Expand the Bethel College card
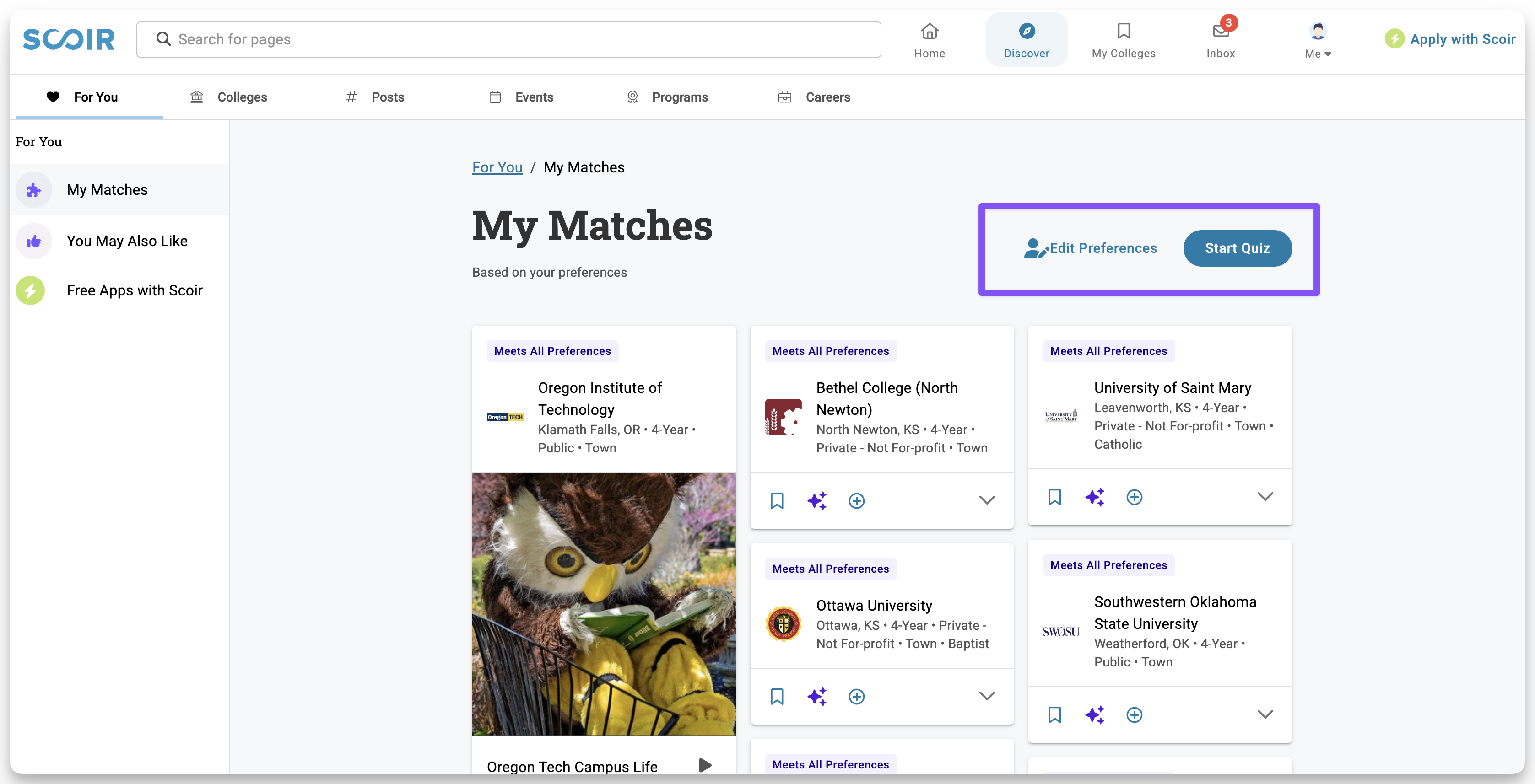 tap(987, 500)
